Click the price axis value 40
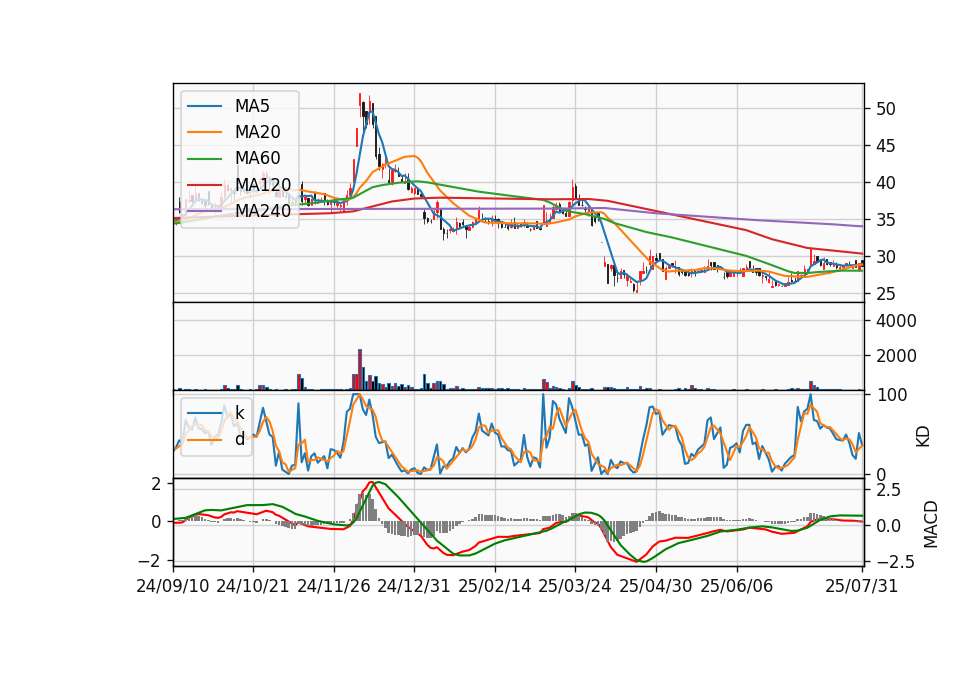960x690 pixels. coord(886,183)
